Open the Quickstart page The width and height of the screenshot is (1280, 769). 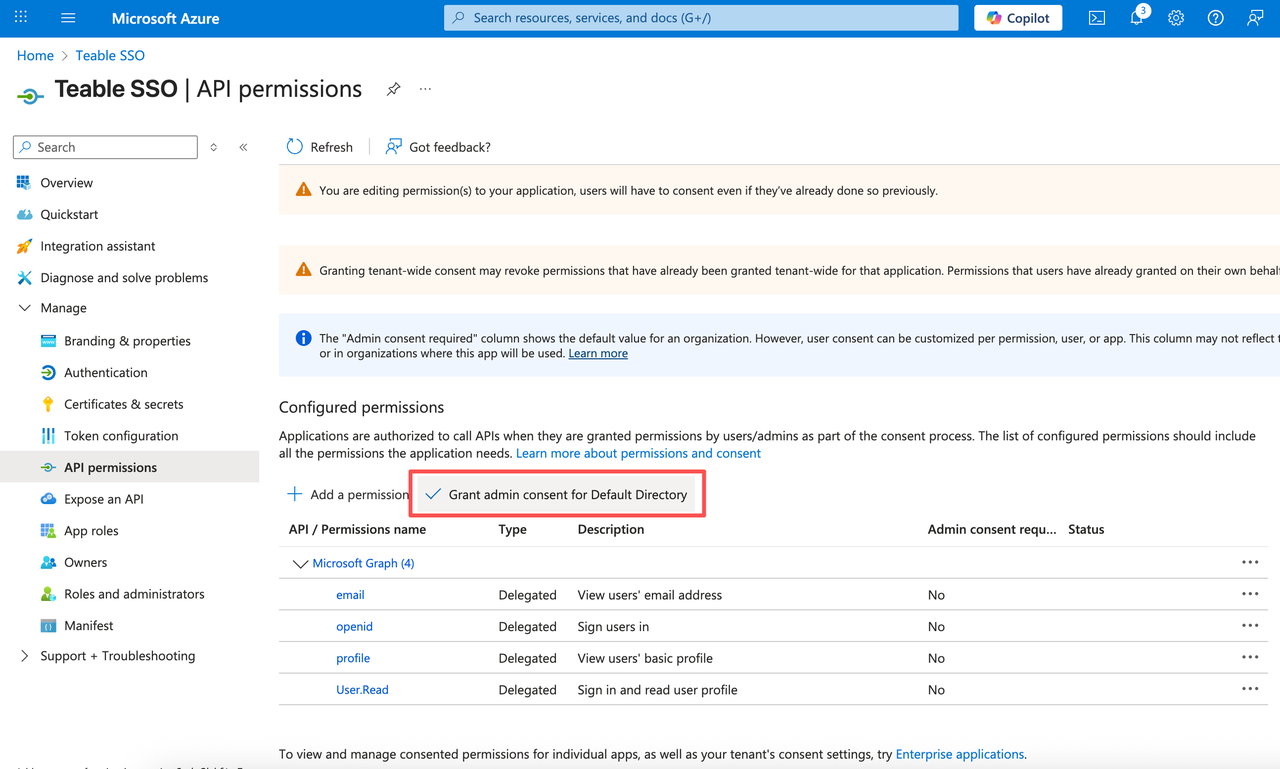pyautogui.click(x=69, y=214)
